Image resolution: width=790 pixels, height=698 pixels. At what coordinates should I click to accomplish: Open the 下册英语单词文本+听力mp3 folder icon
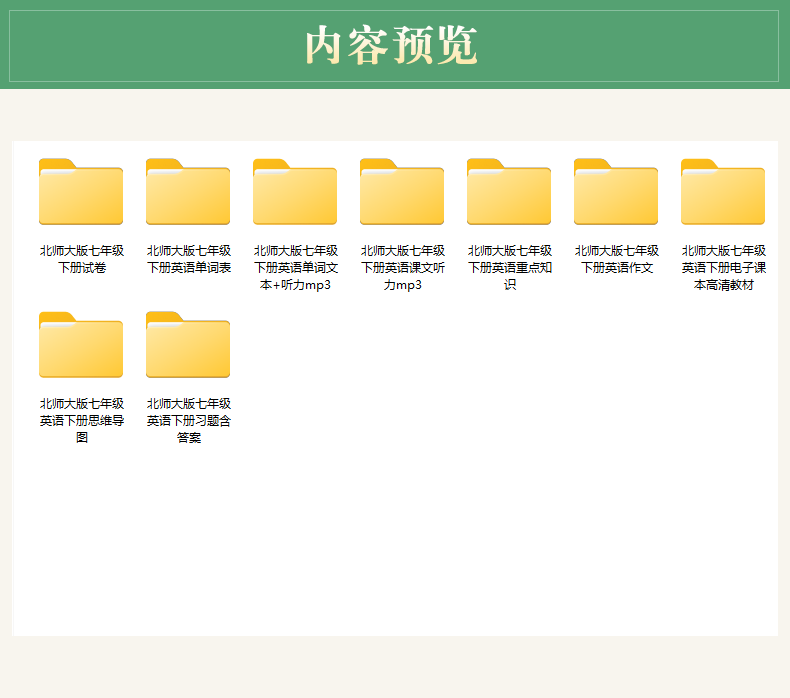coord(295,192)
